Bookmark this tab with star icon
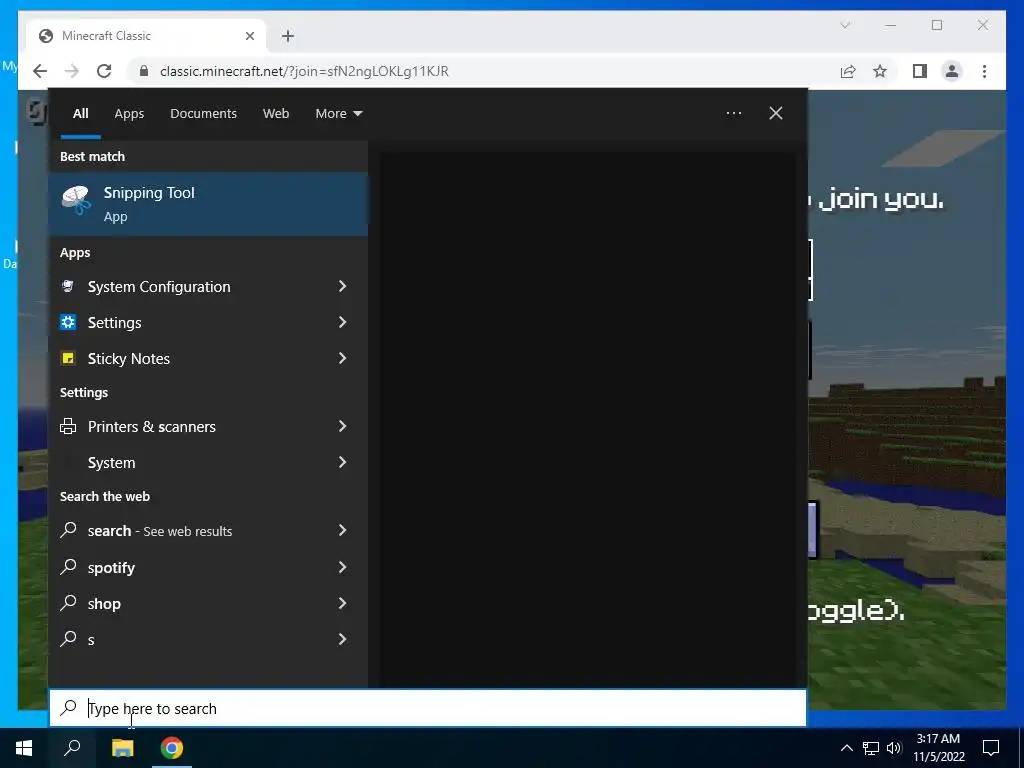 pyautogui.click(x=880, y=71)
